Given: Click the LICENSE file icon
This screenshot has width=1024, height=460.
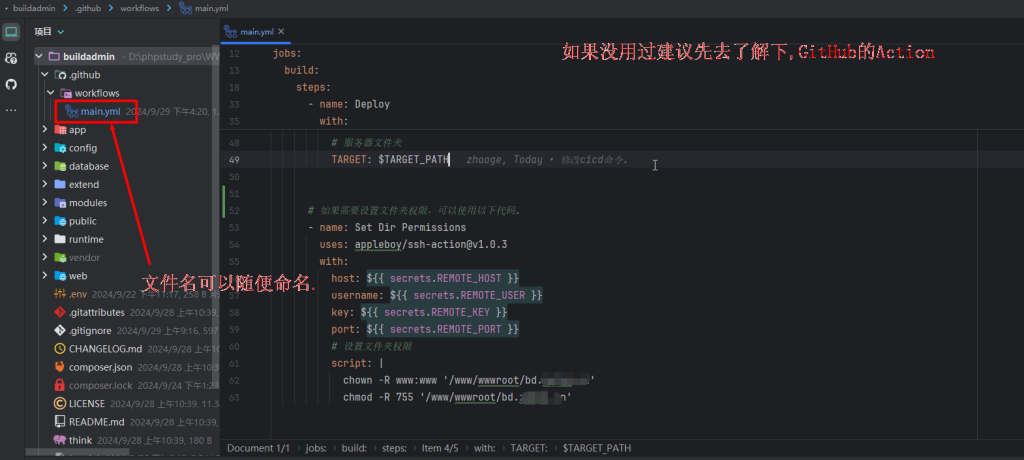Looking at the screenshot, I should (x=60, y=404).
